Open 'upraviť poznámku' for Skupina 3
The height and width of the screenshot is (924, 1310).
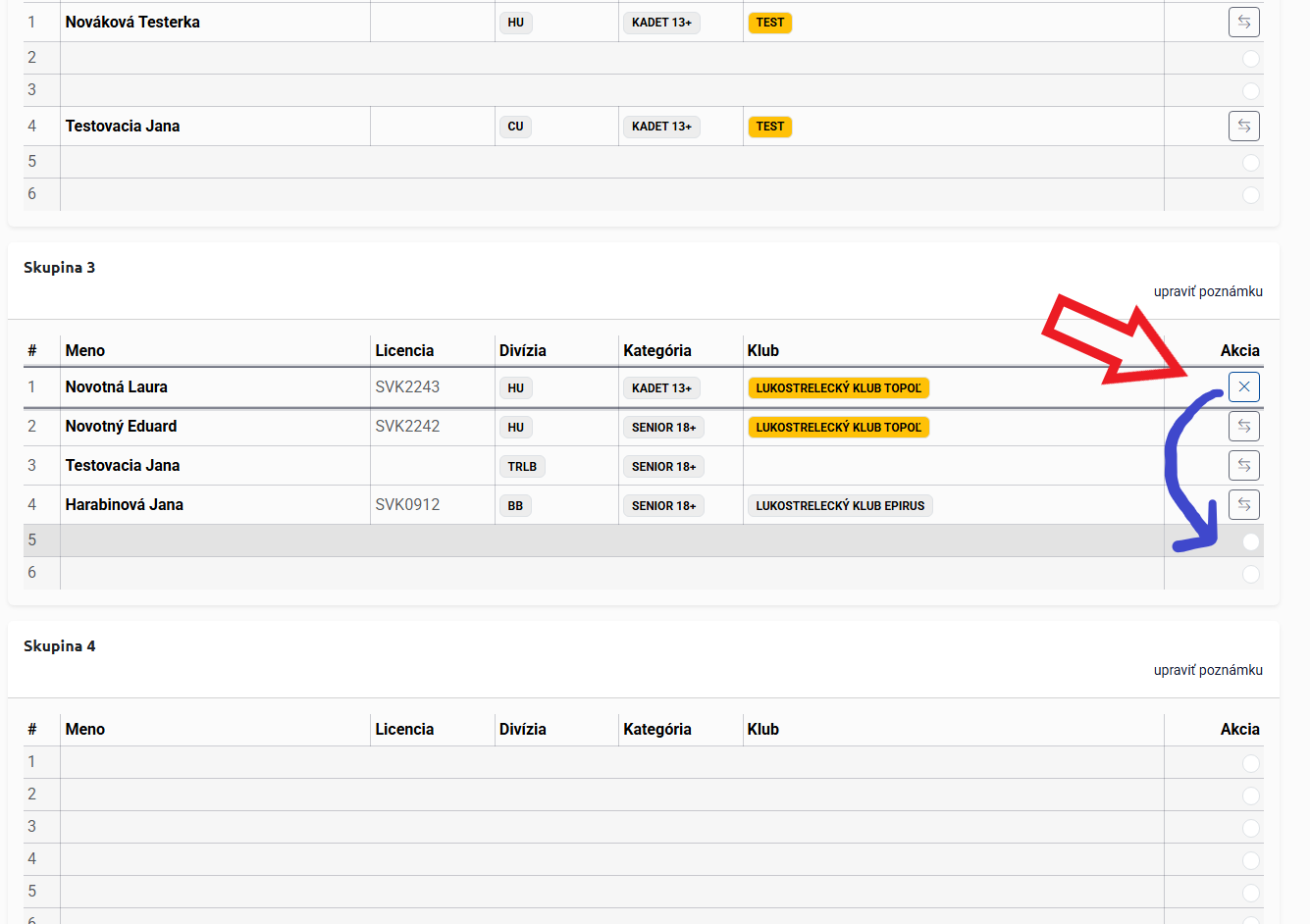[x=1207, y=291]
